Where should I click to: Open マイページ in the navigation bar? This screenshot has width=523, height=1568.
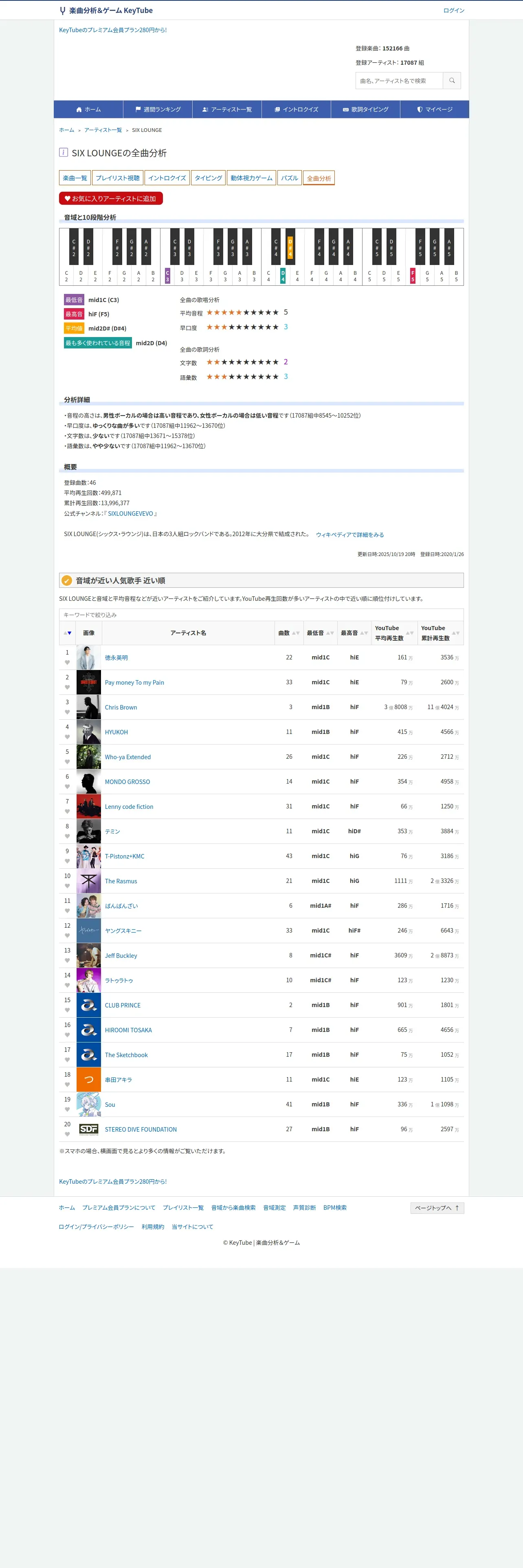coord(435,109)
